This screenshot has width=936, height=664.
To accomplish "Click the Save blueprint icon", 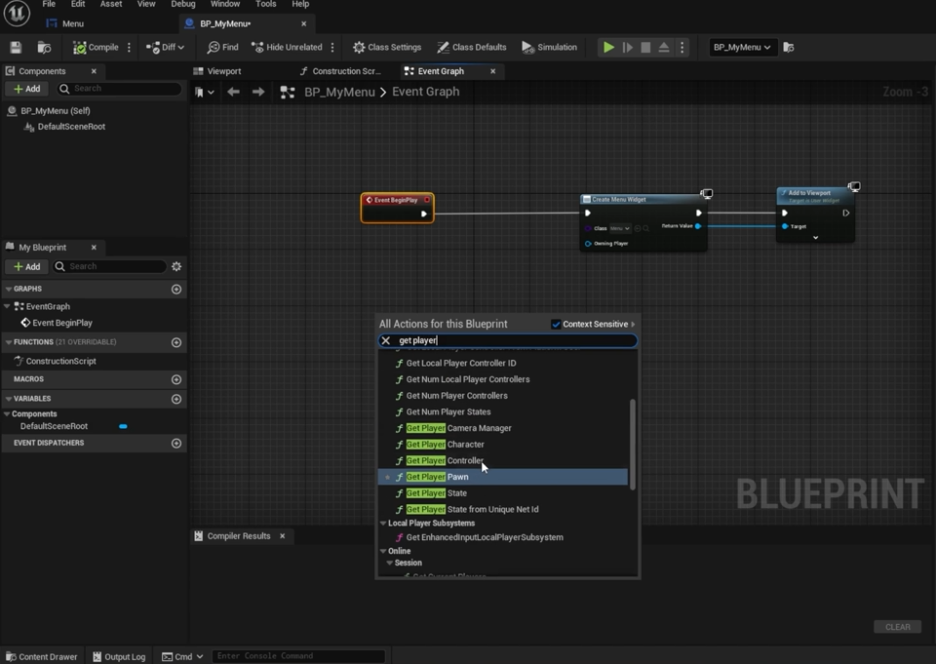I will [16, 47].
